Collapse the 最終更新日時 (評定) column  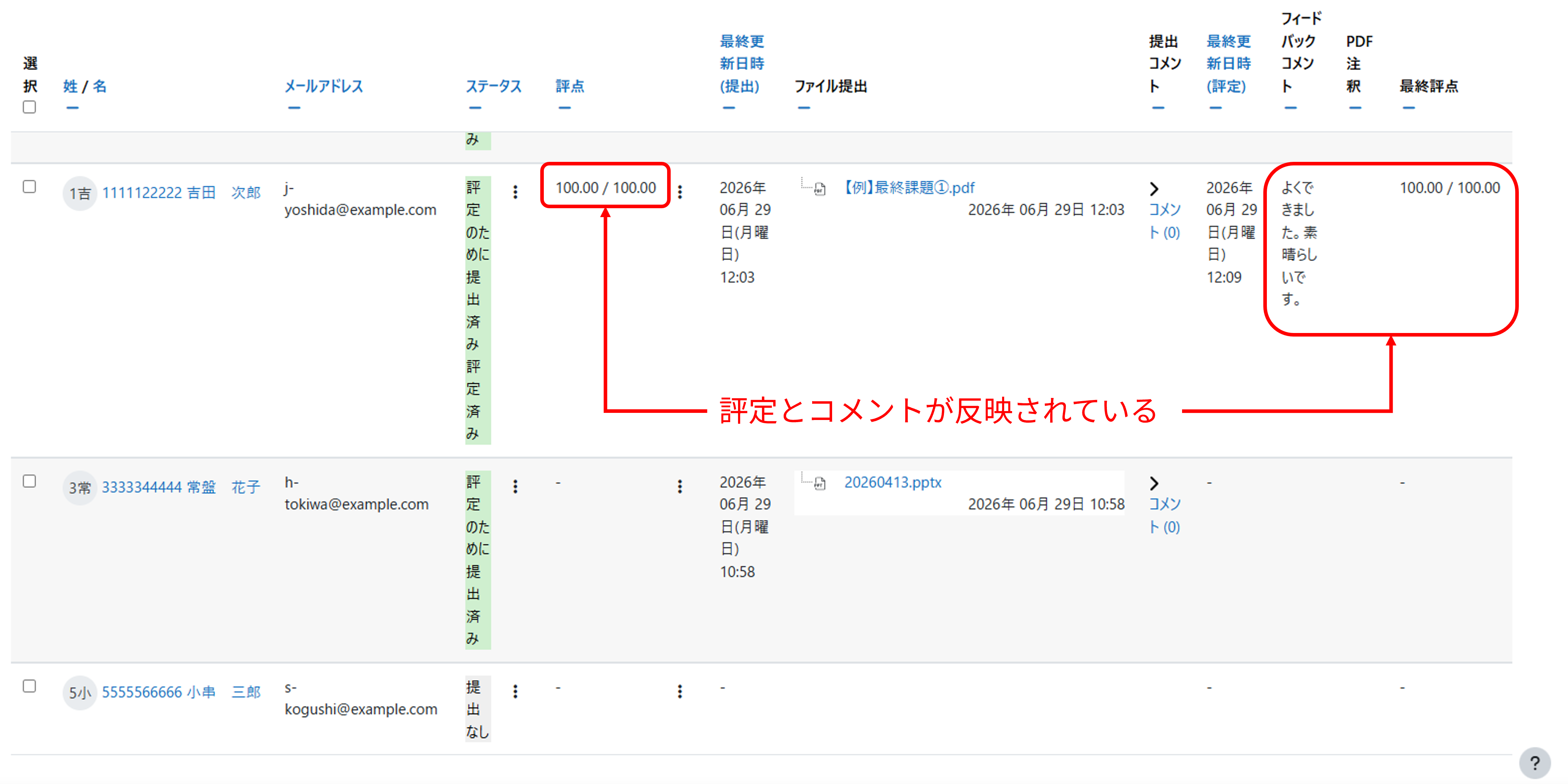click(x=1215, y=108)
